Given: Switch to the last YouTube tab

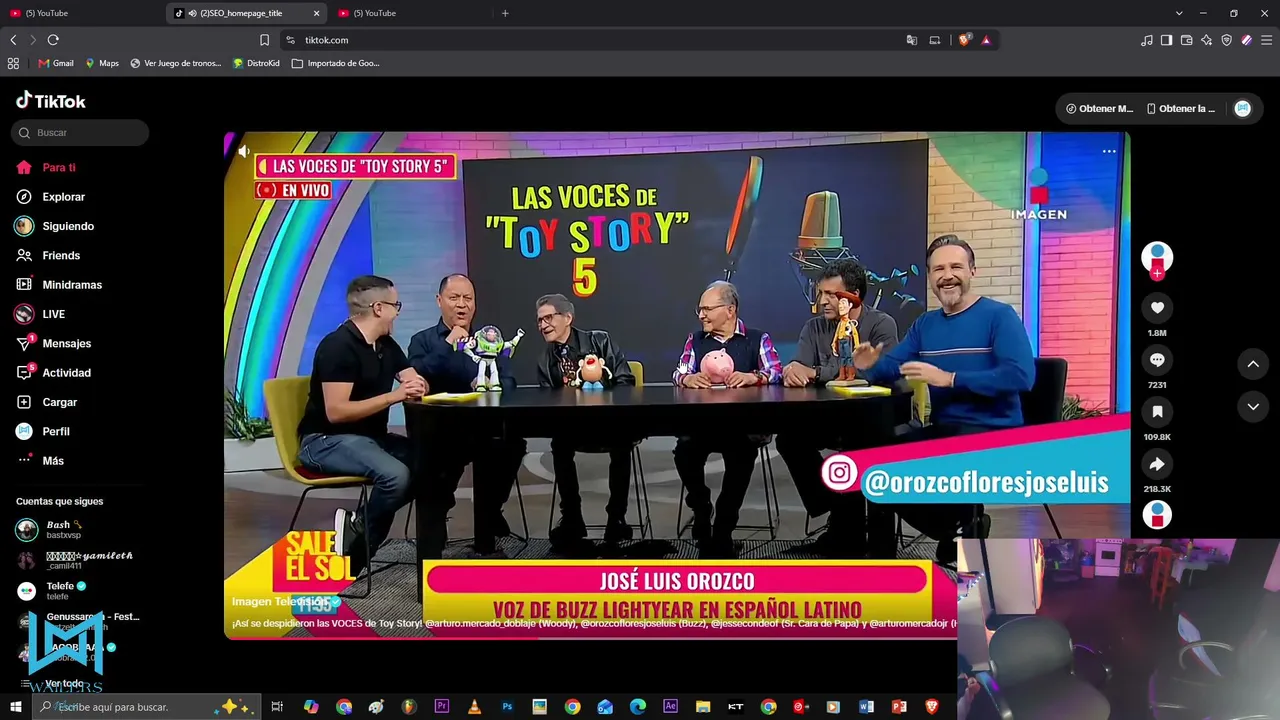Looking at the screenshot, I should (408, 13).
